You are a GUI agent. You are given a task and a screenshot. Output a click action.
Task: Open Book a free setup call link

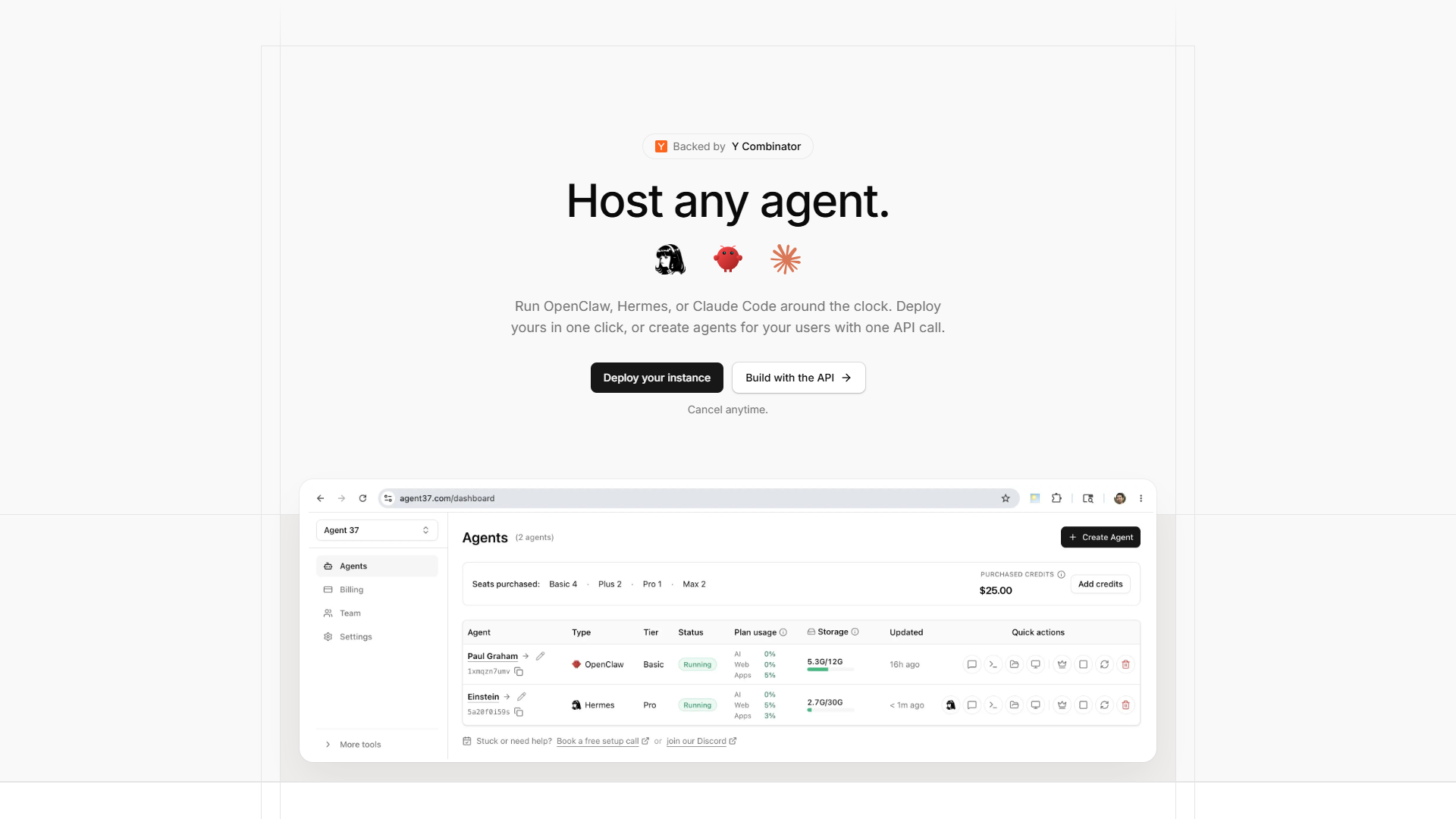(x=602, y=742)
